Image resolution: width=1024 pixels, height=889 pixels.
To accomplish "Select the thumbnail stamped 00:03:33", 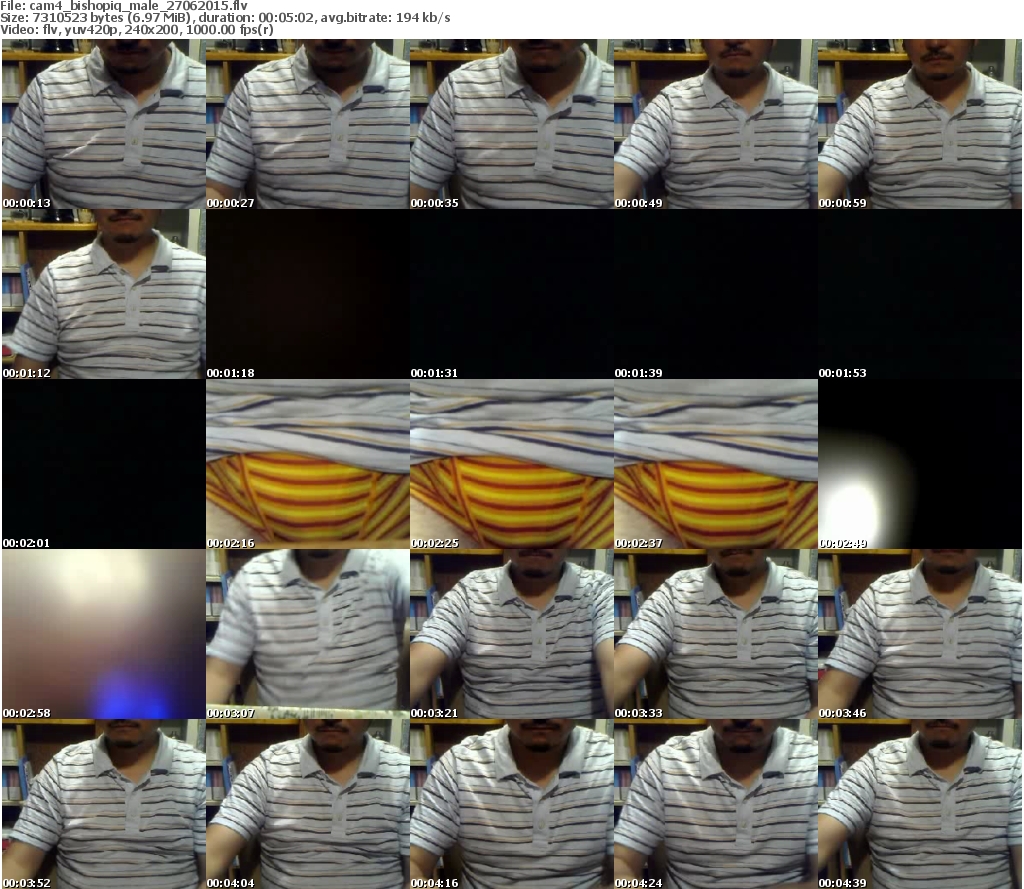I will pyautogui.click(x=716, y=634).
